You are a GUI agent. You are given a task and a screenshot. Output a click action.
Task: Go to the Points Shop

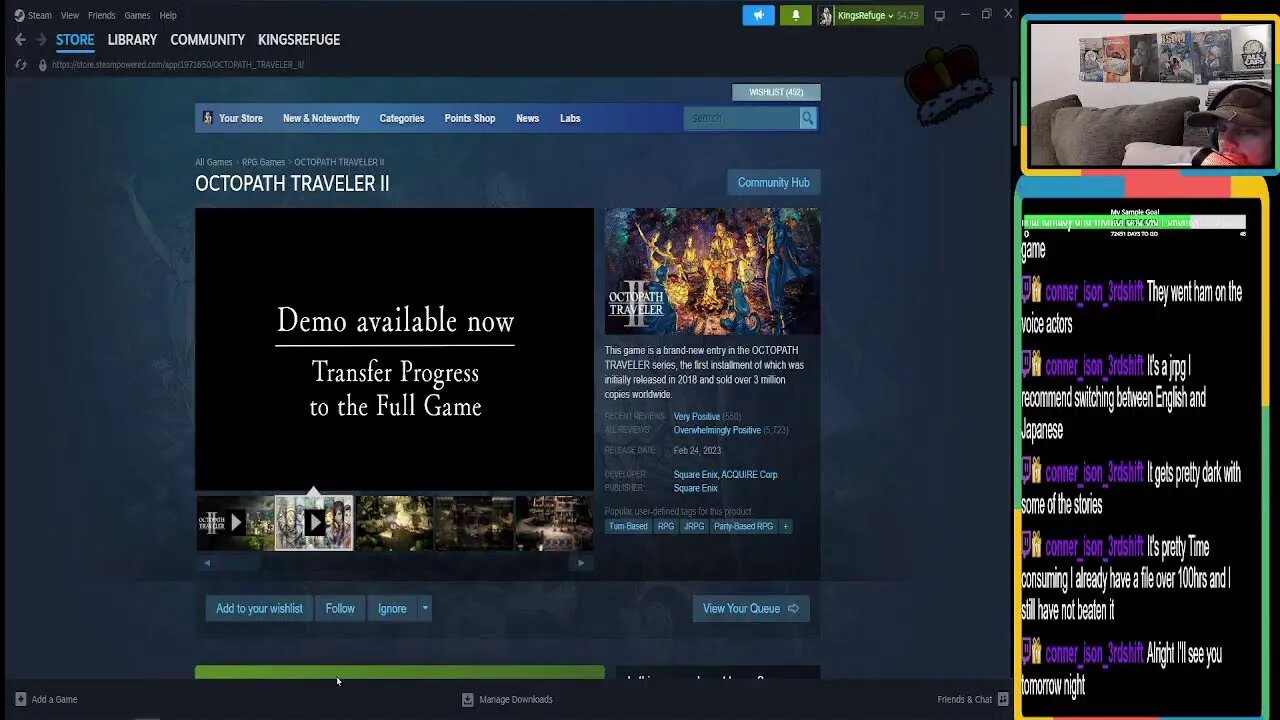470,118
